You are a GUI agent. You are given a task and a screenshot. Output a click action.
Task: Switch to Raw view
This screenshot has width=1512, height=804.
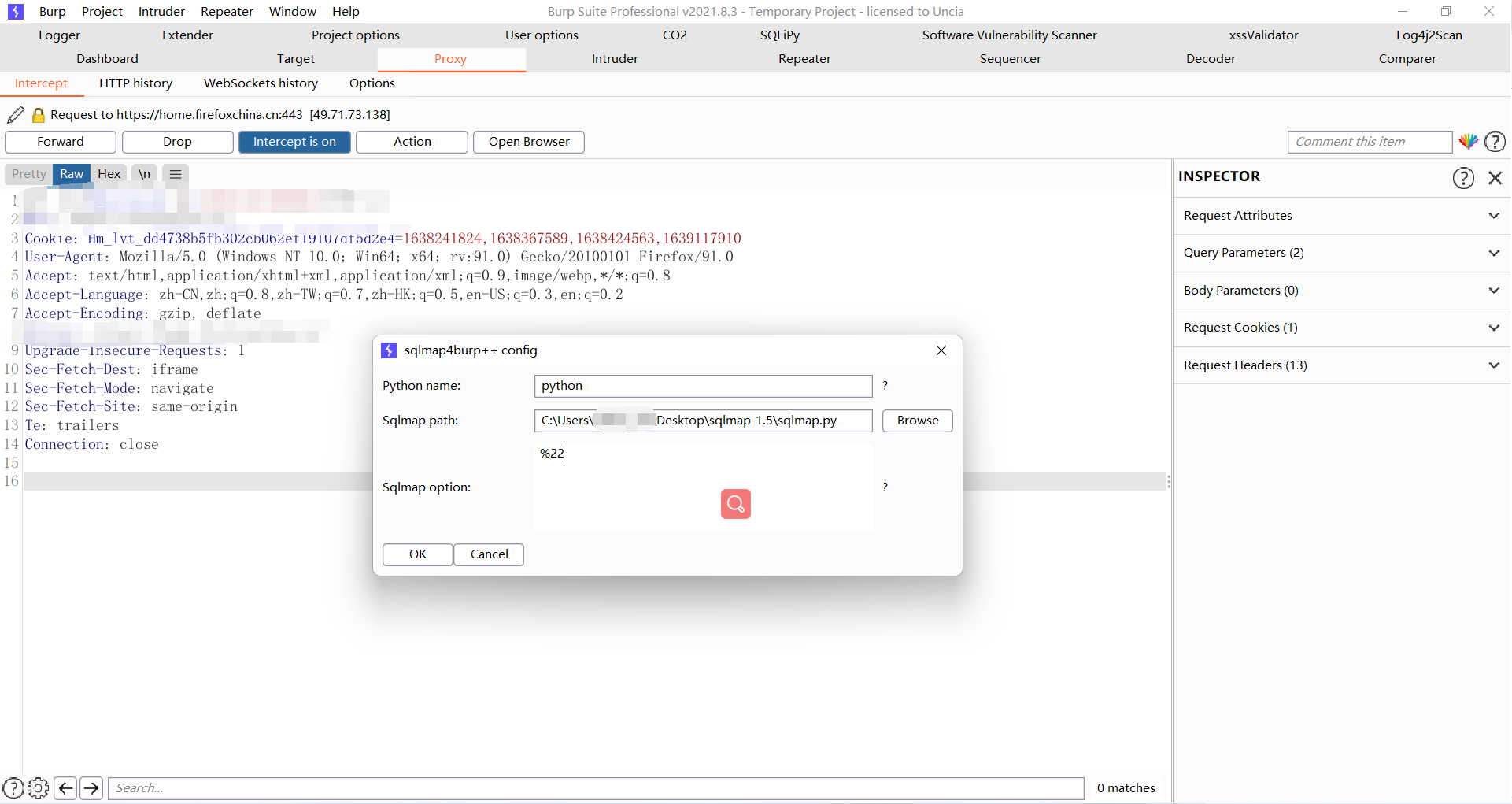click(72, 174)
